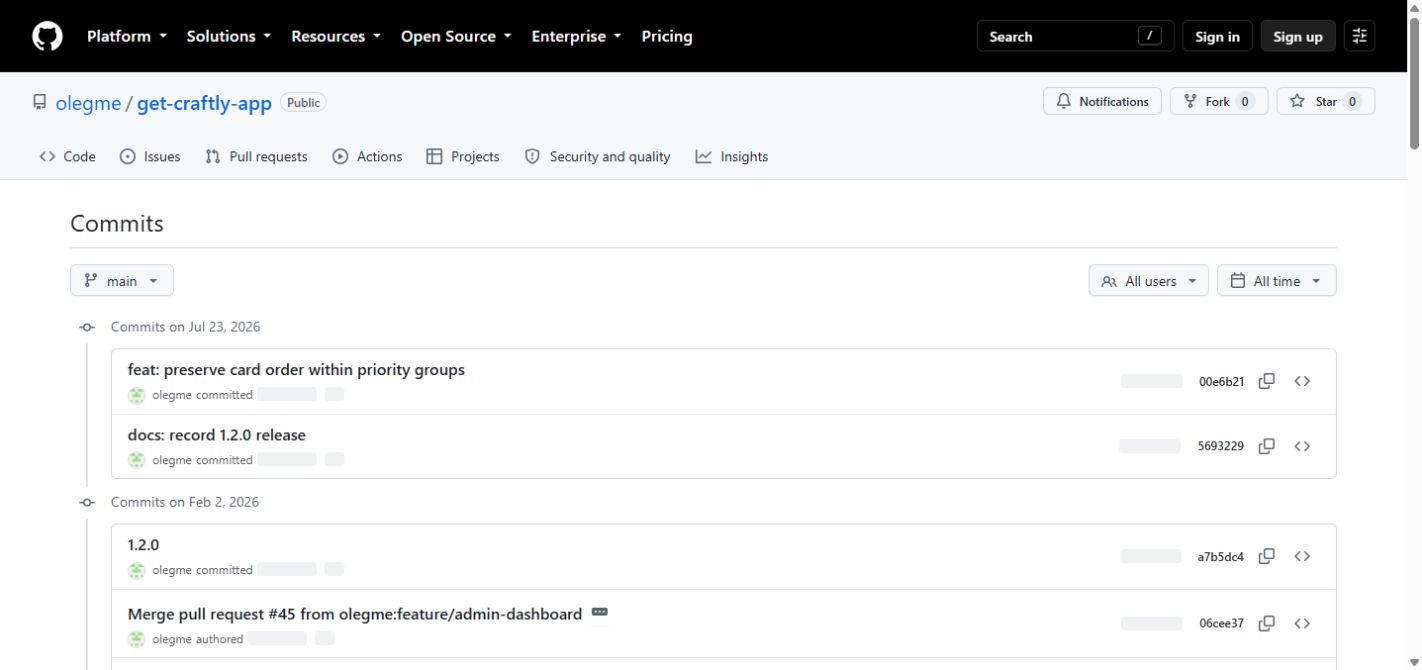The image size is (1422, 670).
Task: Browse repository at commit 5693229
Action: click(x=1302, y=446)
